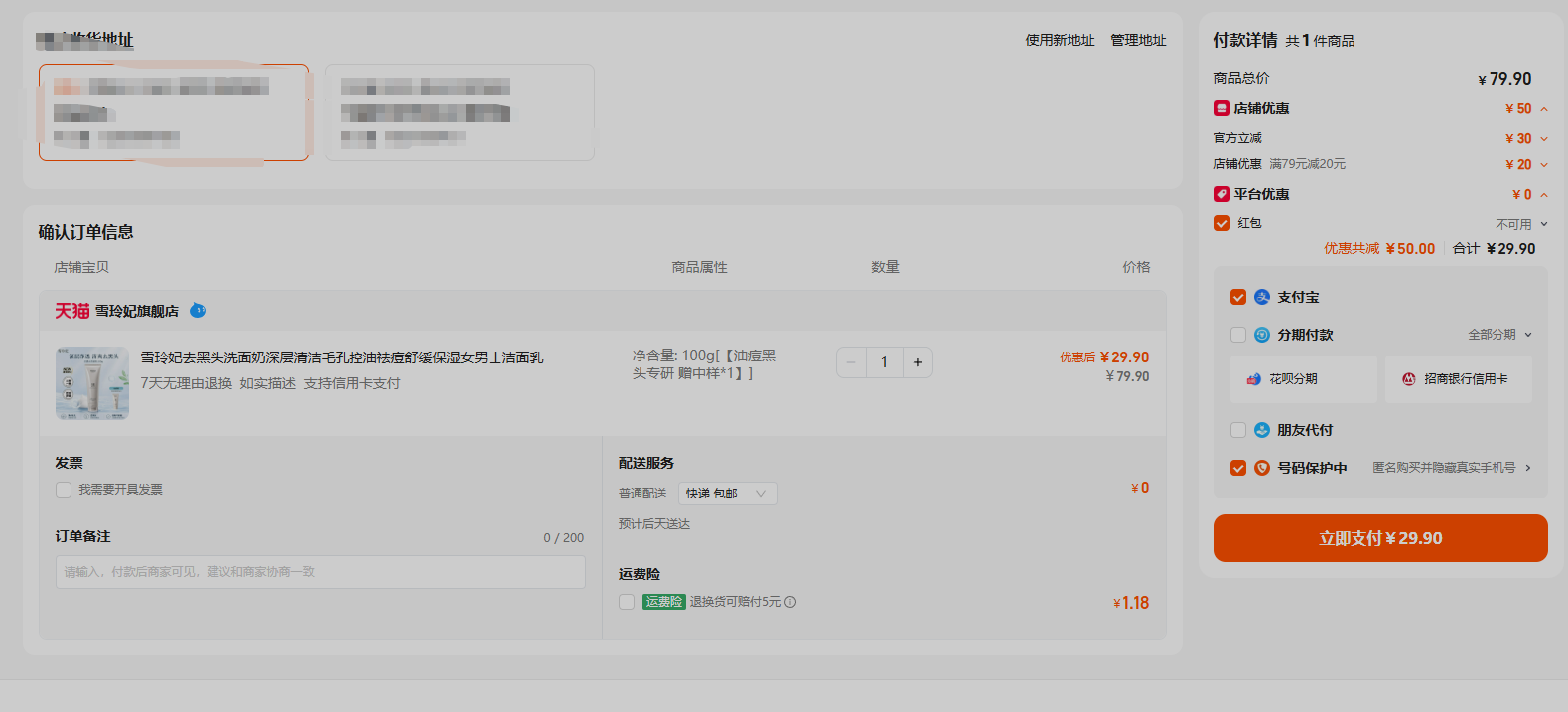Open the 快递 包邮 delivery dropdown
Viewport: 1568px width, 712px height.
(727, 494)
